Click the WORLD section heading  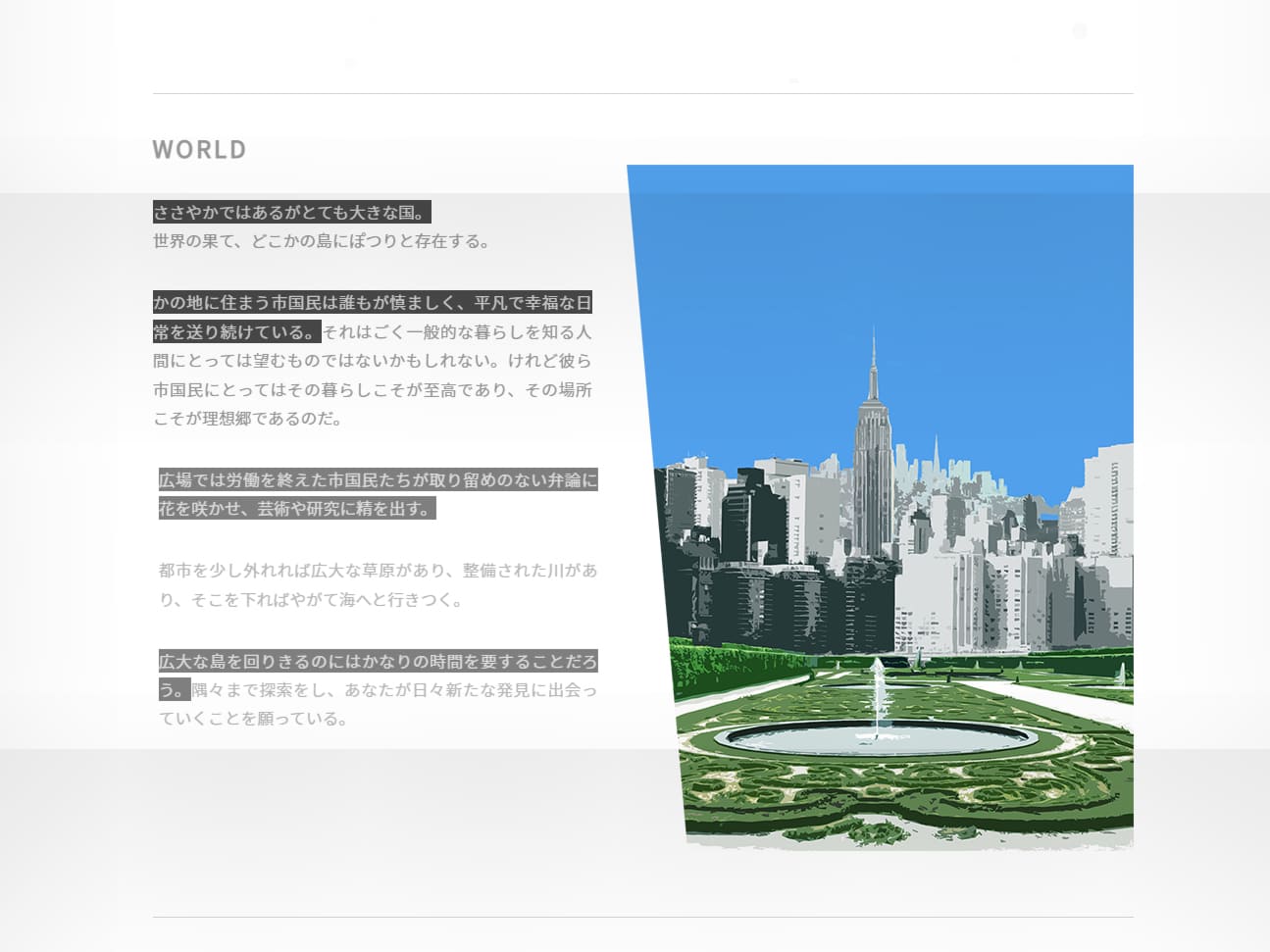click(x=199, y=149)
